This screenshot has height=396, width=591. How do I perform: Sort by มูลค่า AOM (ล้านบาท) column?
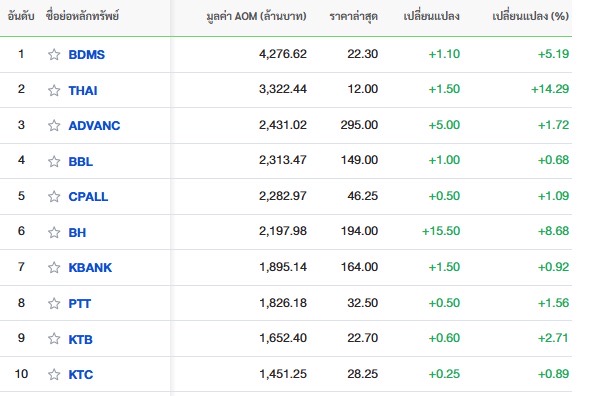pos(256,16)
